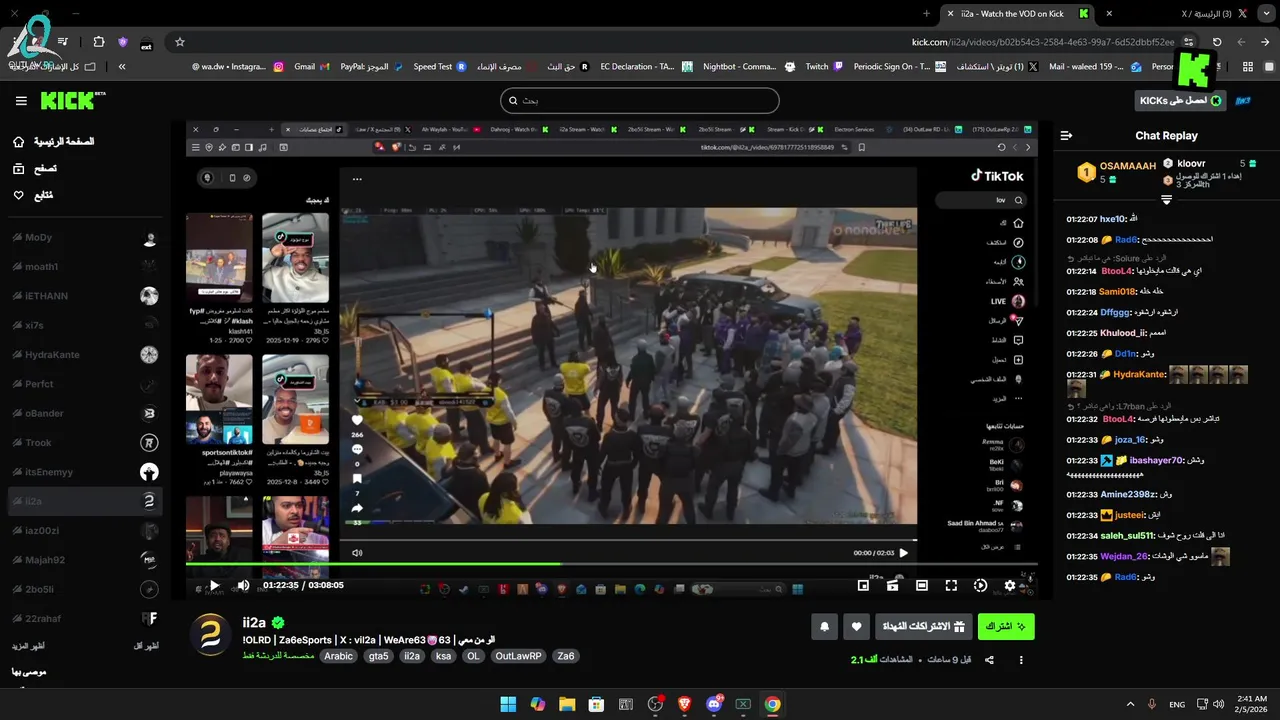Click the Kick logo to go home
The height and width of the screenshot is (720, 1280).
pos(73,101)
